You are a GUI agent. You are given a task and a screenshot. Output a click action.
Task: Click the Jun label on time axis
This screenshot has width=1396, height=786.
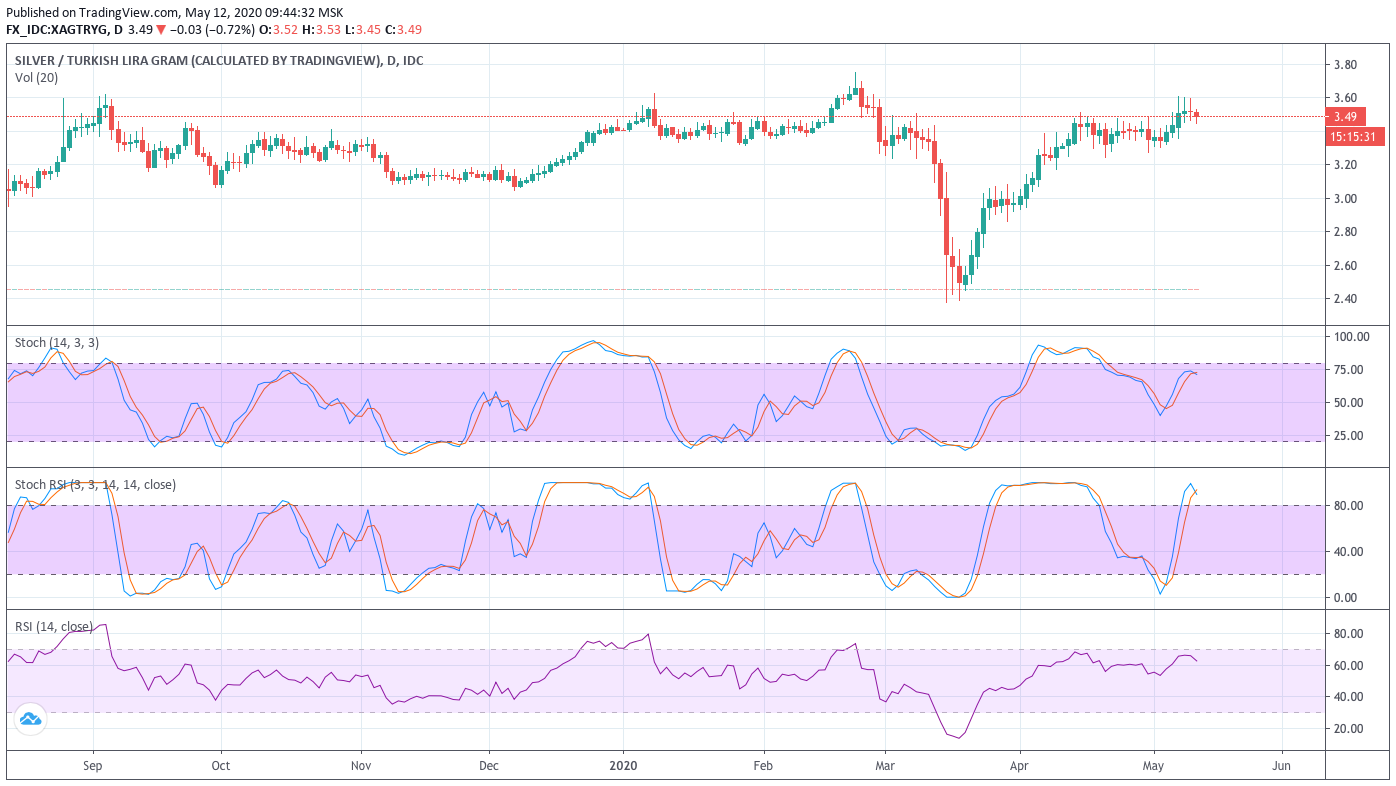coord(1282,766)
